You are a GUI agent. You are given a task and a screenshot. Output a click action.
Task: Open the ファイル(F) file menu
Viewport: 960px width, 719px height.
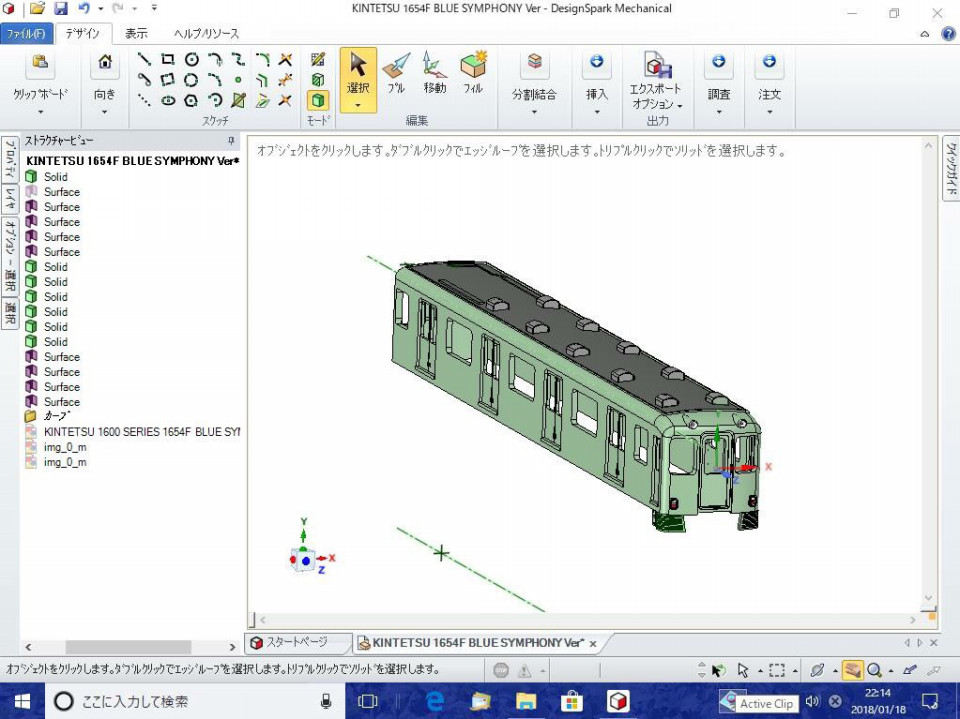[26, 34]
